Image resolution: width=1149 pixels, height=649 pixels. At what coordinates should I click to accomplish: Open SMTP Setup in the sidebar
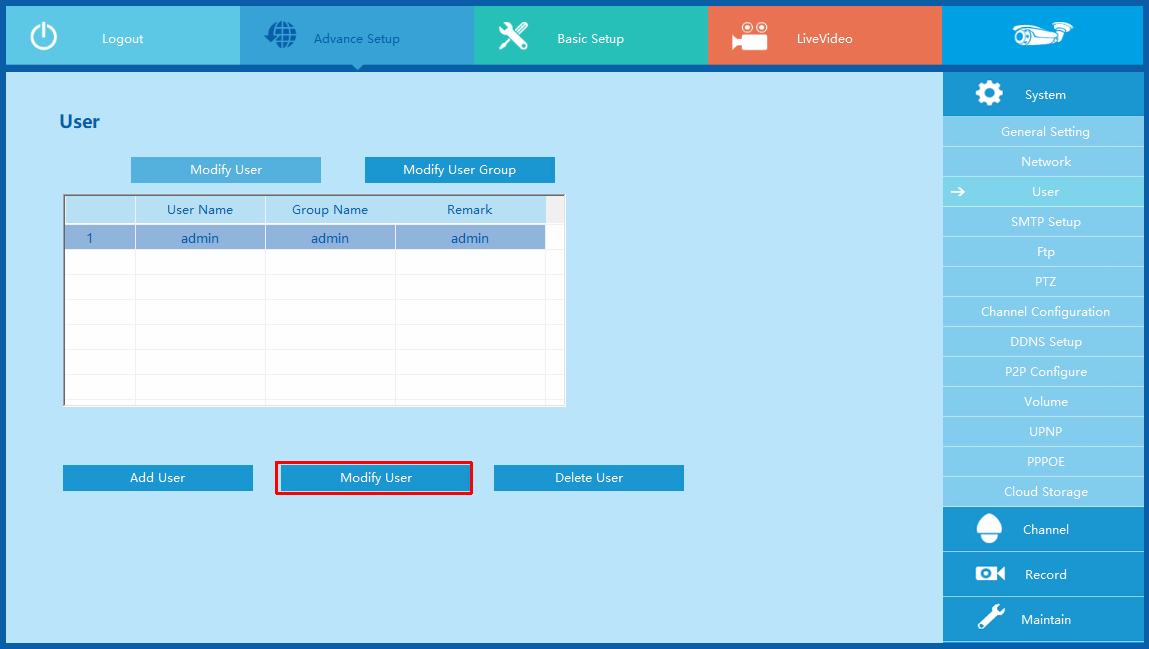pos(1043,222)
